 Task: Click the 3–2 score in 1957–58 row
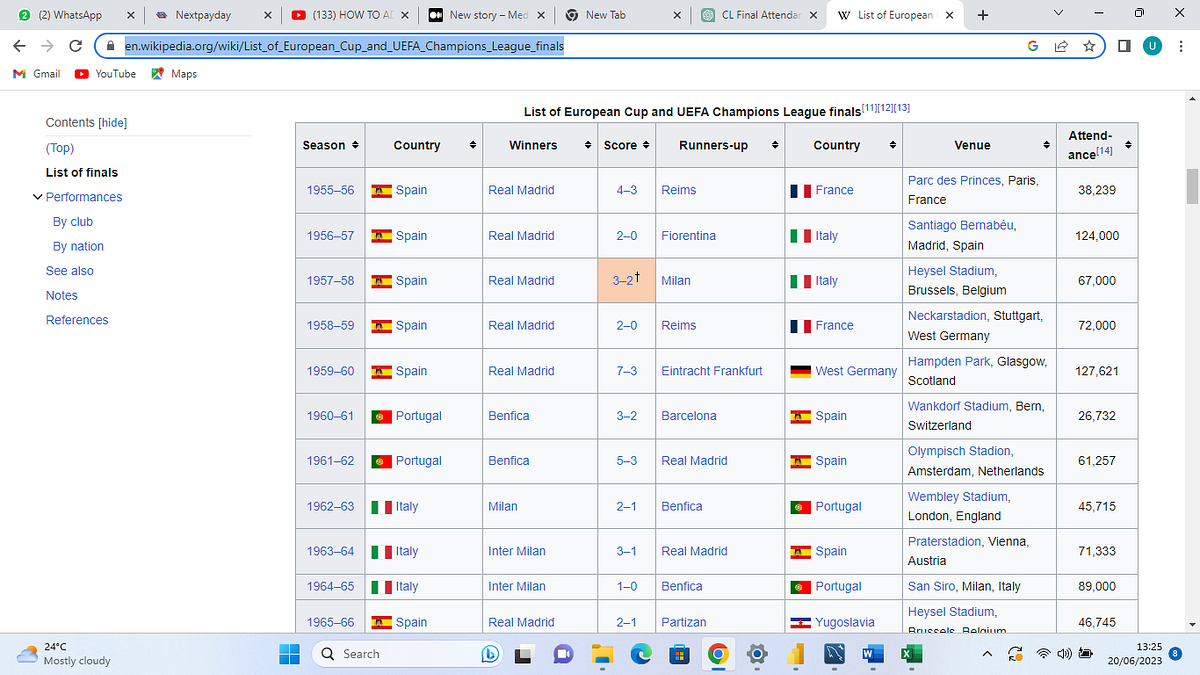[x=623, y=281]
